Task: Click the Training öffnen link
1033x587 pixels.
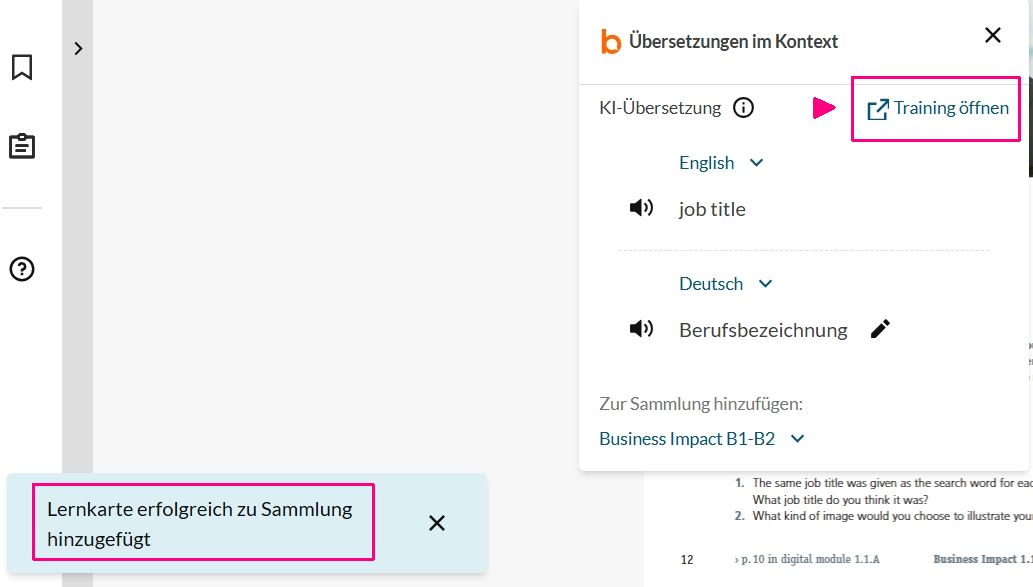Action: (x=951, y=108)
